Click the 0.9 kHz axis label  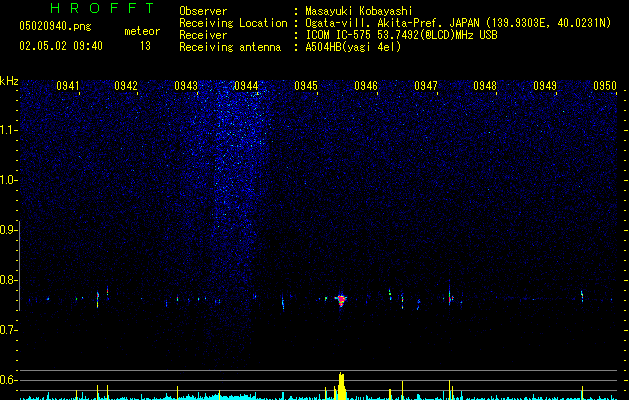coord(8,230)
